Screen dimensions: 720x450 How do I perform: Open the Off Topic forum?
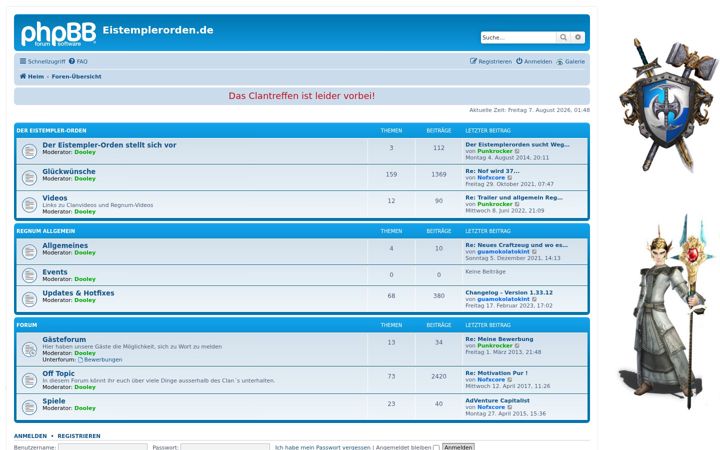[58, 373]
